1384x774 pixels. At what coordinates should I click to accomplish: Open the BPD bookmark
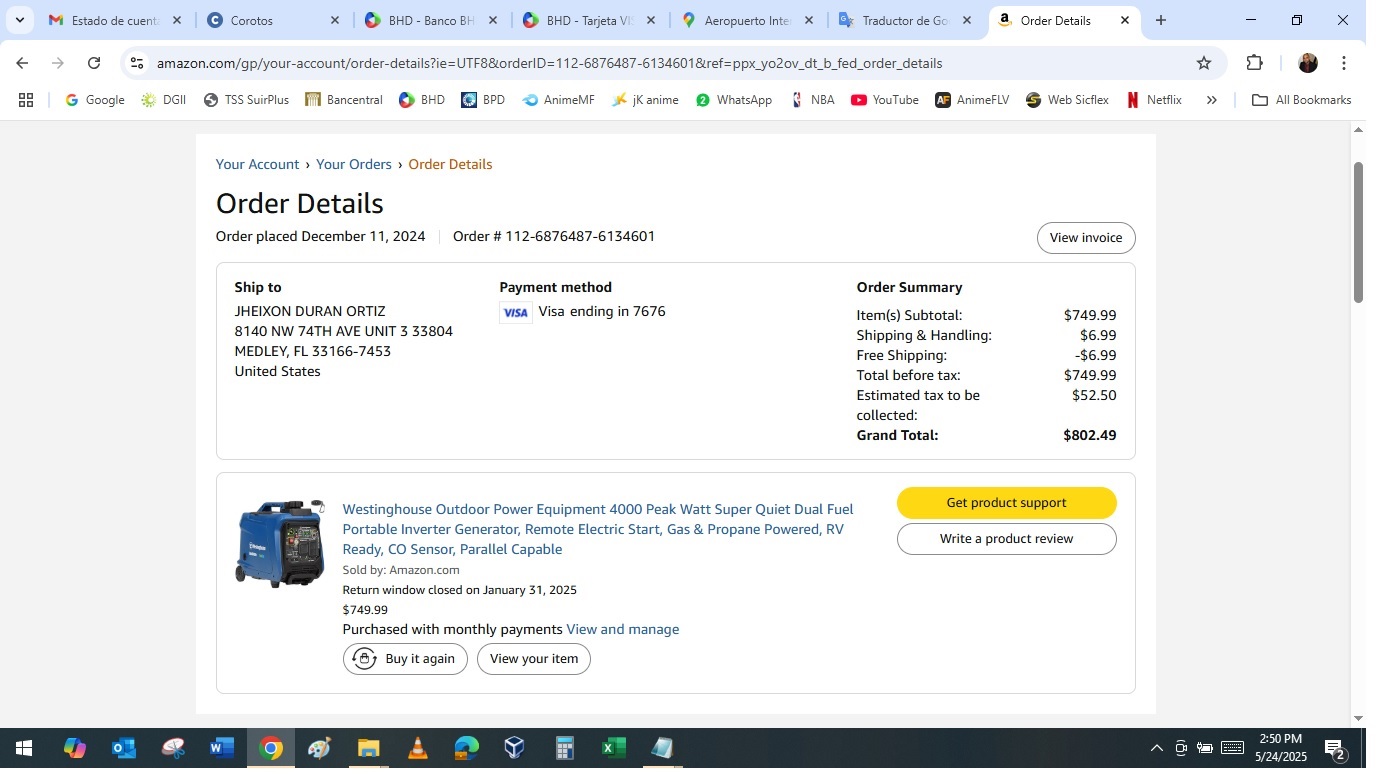[483, 100]
